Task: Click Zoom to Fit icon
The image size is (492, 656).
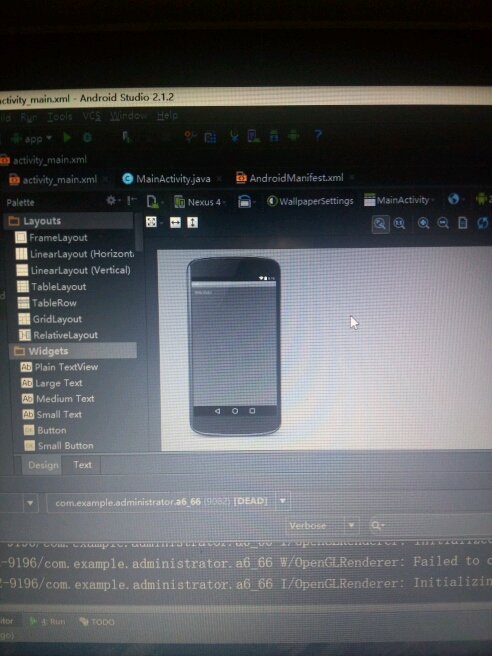Action: (x=380, y=224)
